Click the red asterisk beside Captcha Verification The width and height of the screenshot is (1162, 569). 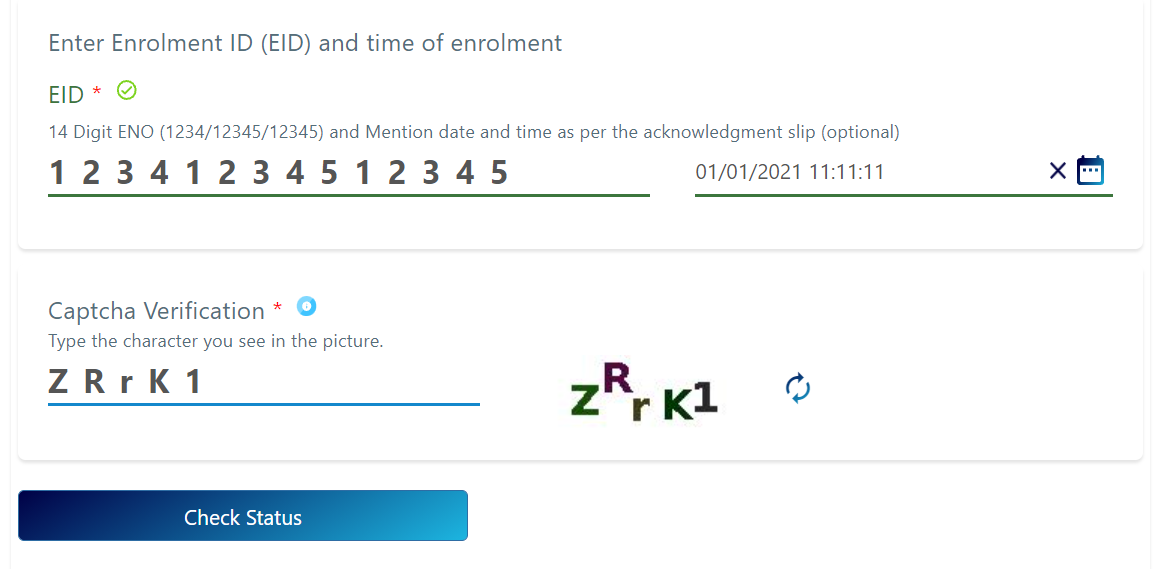click(x=277, y=309)
